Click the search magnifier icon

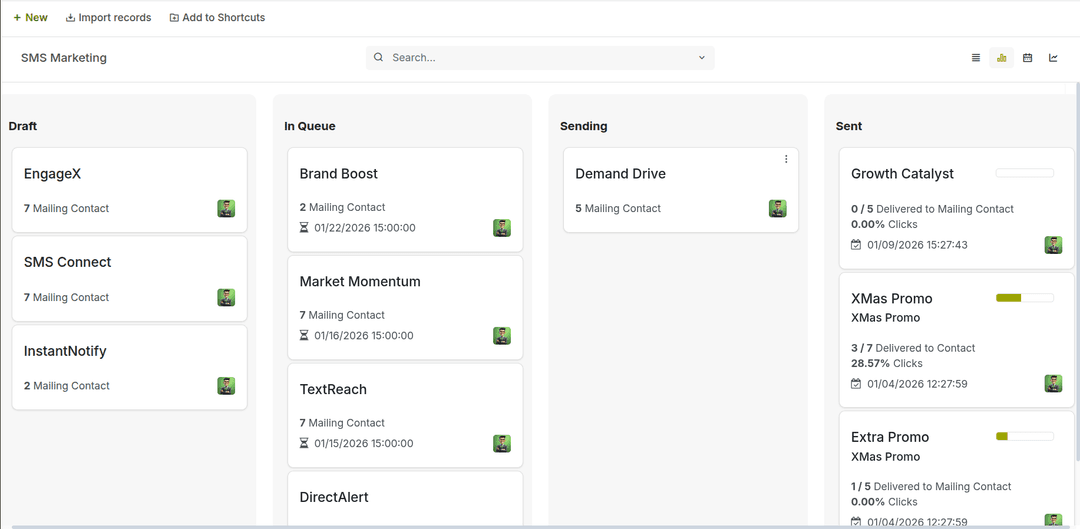(x=379, y=58)
